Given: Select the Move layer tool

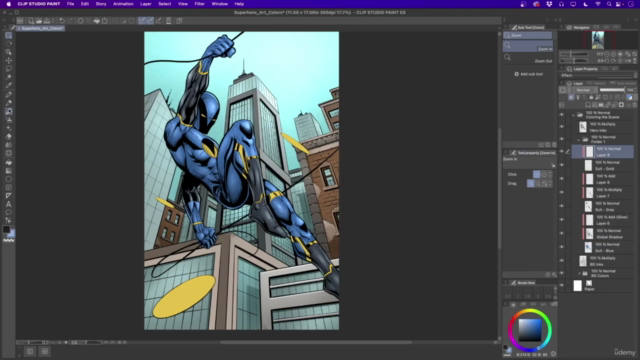Looking at the screenshot, I should (x=9, y=60).
